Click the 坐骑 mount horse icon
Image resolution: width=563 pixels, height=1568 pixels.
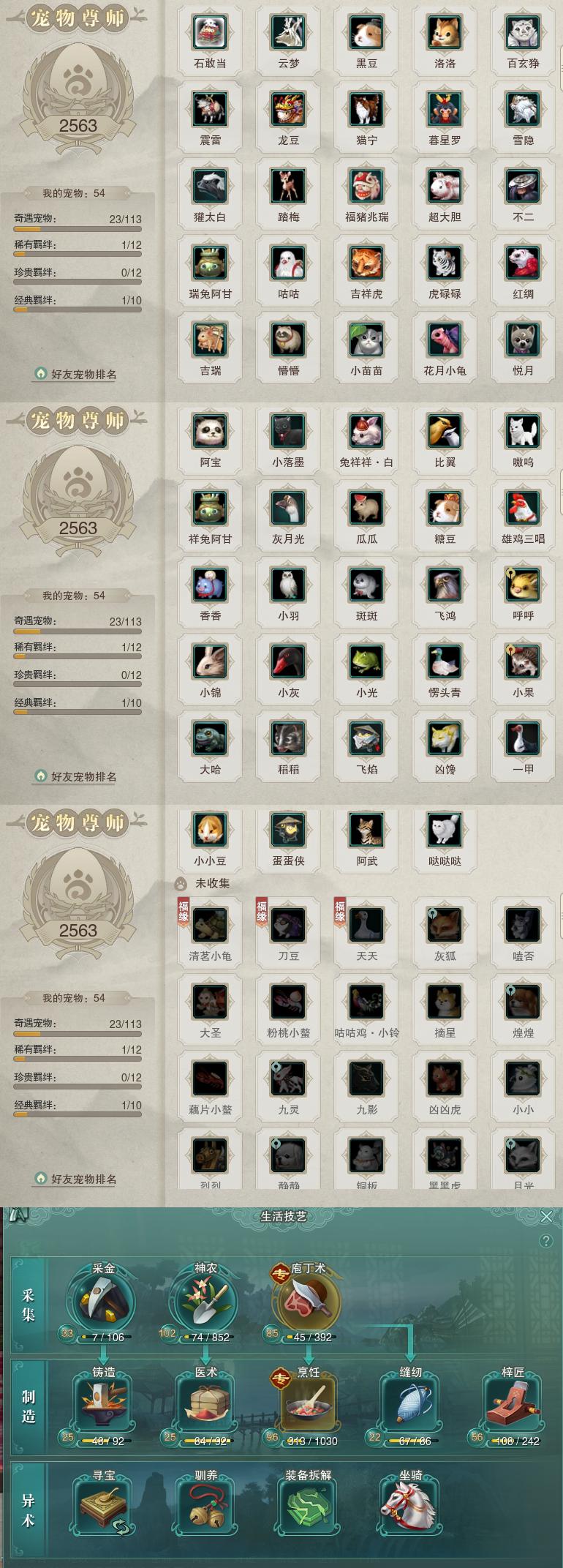pyautogui.click(x=409, y=1507)
